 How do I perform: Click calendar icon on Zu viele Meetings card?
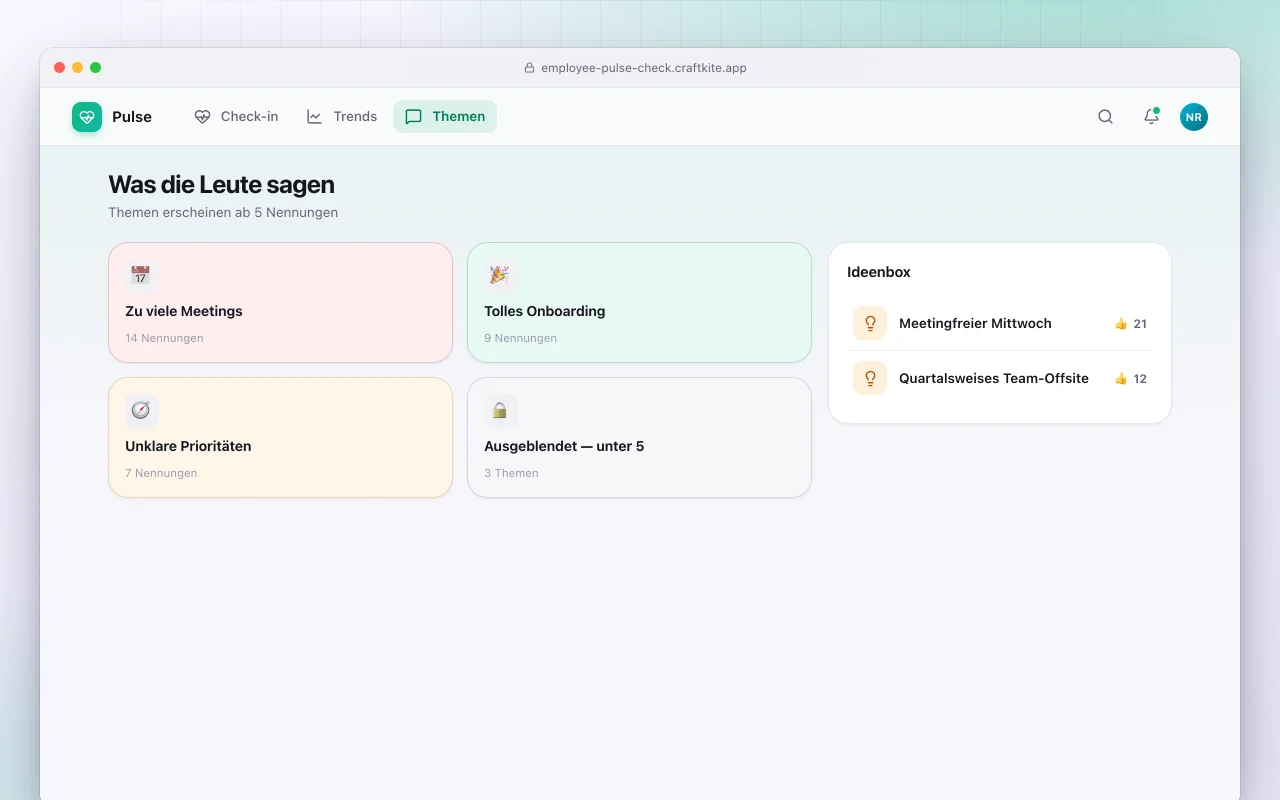[x=141, y=275]
